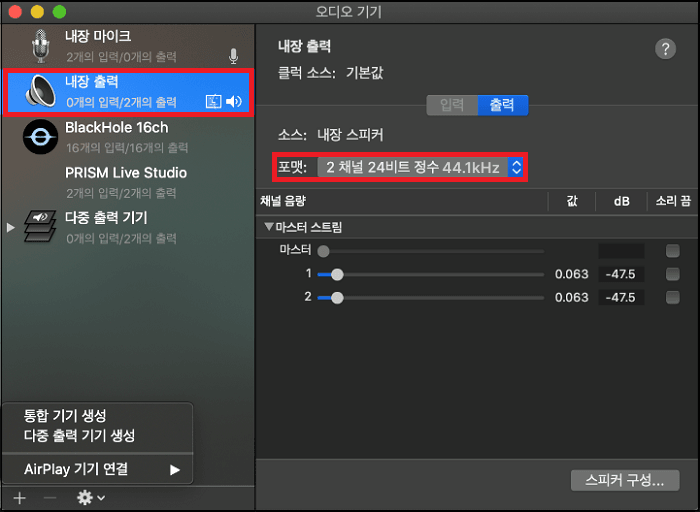This screenshot has height=512, width=700.
Task: Click the 내장 출력 speaker device icon
Action: pyautogui.click(x=41, y=92)
